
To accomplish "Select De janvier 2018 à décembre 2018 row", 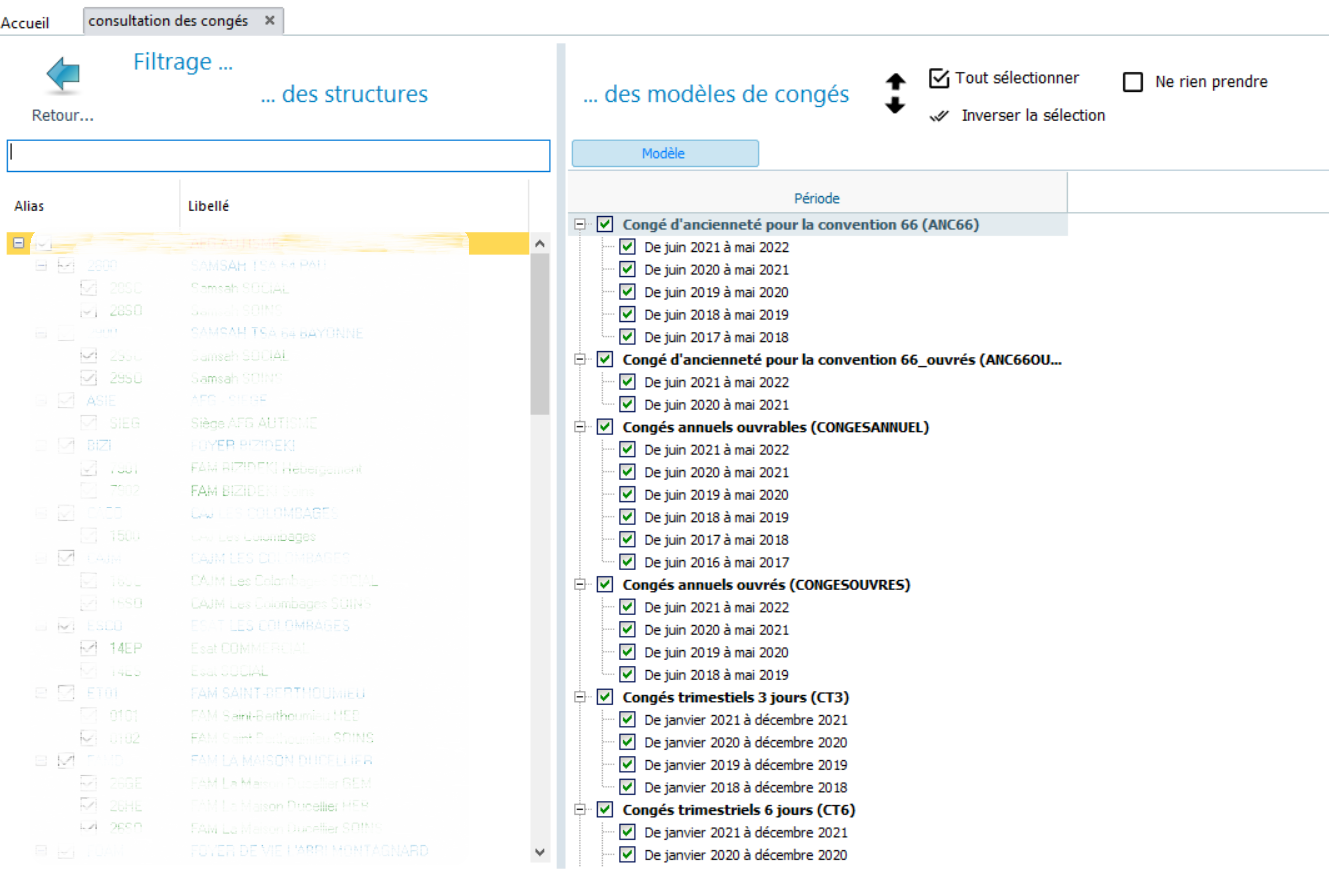I will pos(745,787).
